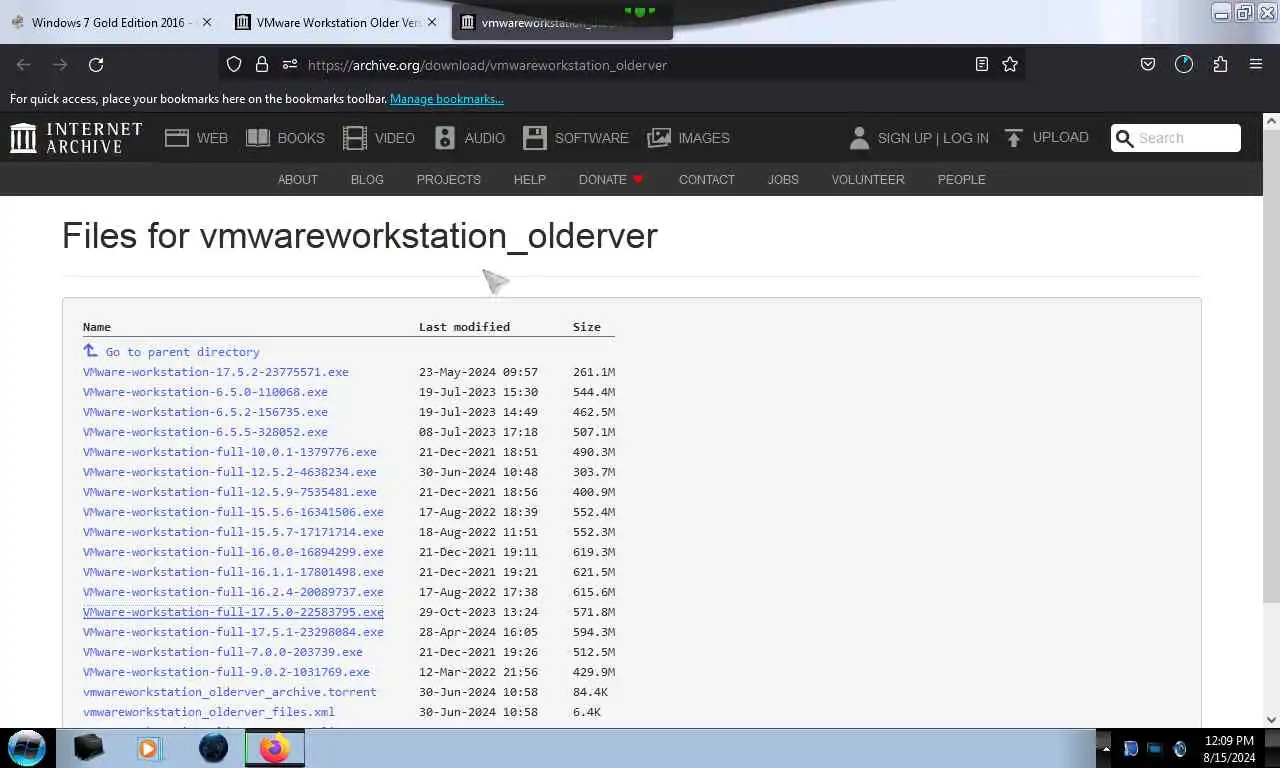Click the user avatar icon beside Sign Up
The image size is (1280, 768).
click(x=859, y=138)
